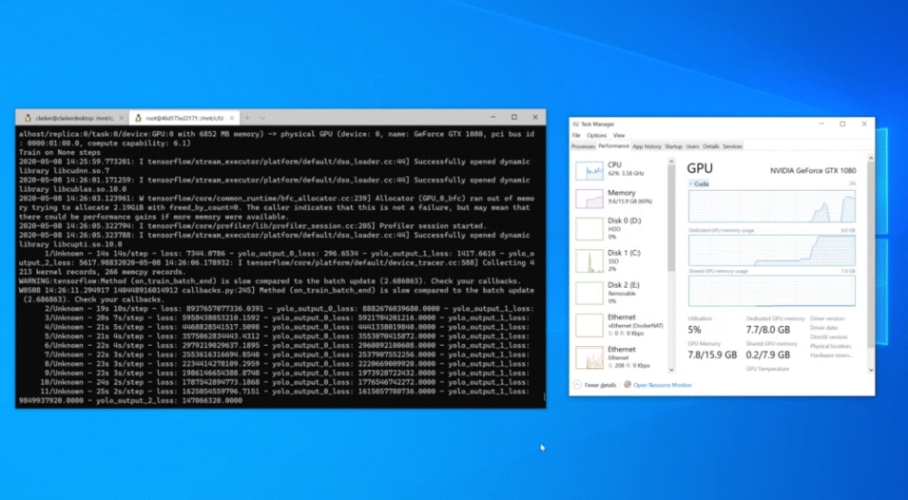Click sidebar scrollbar up arrow in Task Manager

(x=672, y=162)
